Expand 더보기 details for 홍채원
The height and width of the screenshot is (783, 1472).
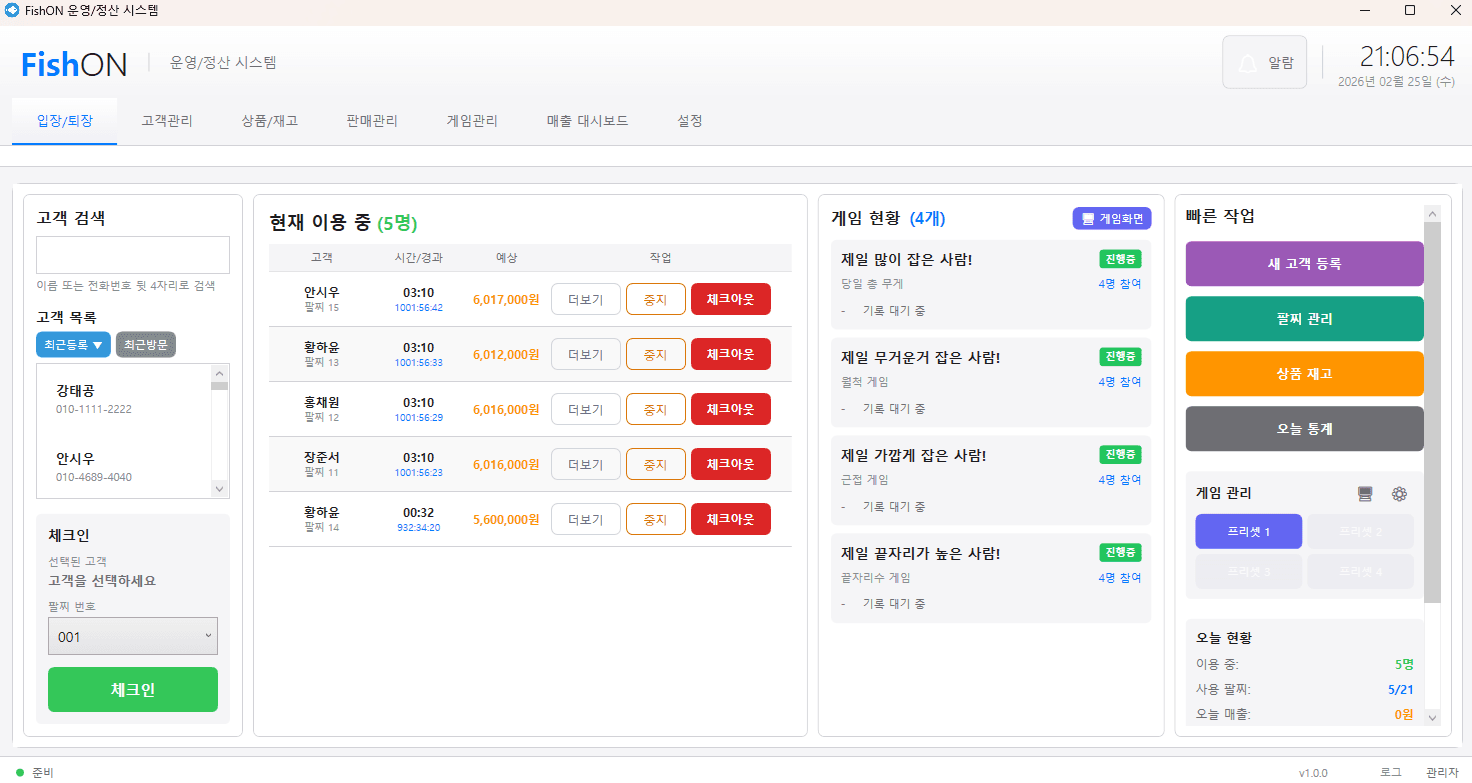pyautogui.click(x=585, y=408)
